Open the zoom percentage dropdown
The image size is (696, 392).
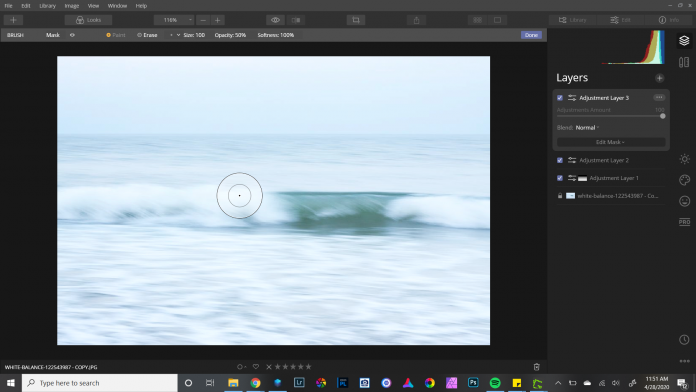point(174,20)
